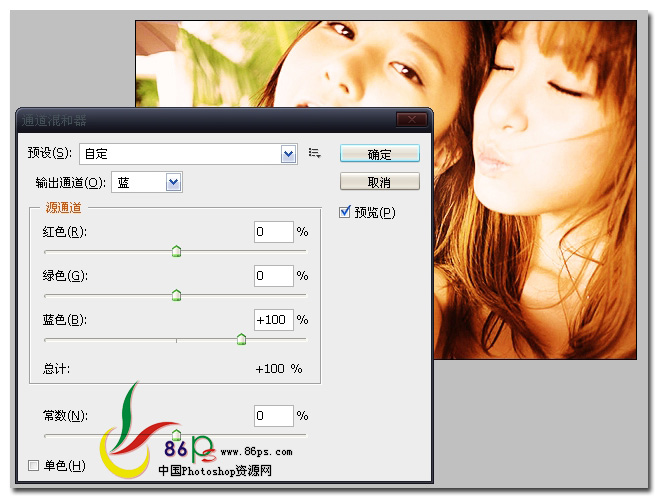Image resolution: width=660 pixels, height=500 pixels.
Task: Focus the 红色(R) percentage input field
Action: point(273,232)
